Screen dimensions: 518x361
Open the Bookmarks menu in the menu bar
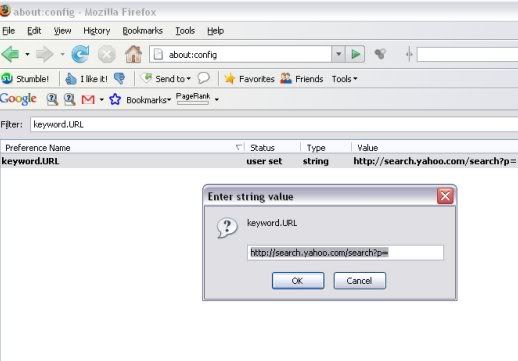pos(142,31)
